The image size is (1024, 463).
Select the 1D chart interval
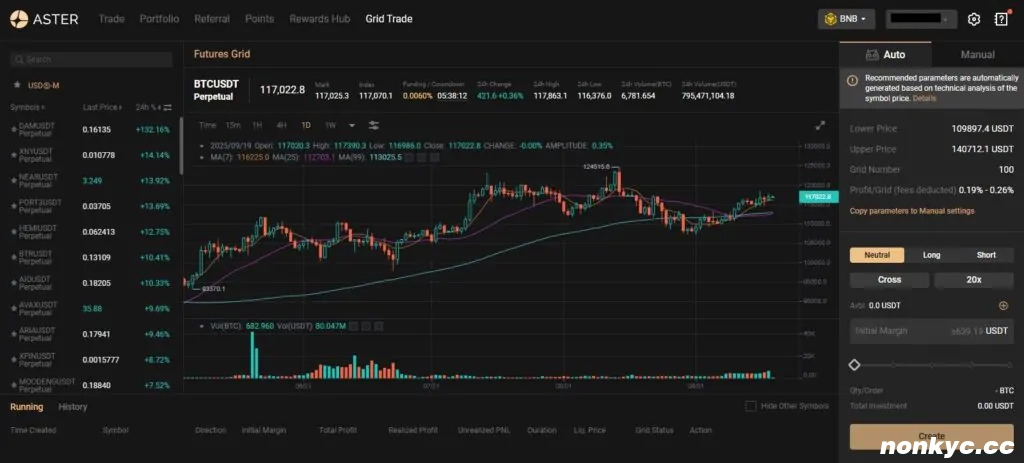coord(306,125)
